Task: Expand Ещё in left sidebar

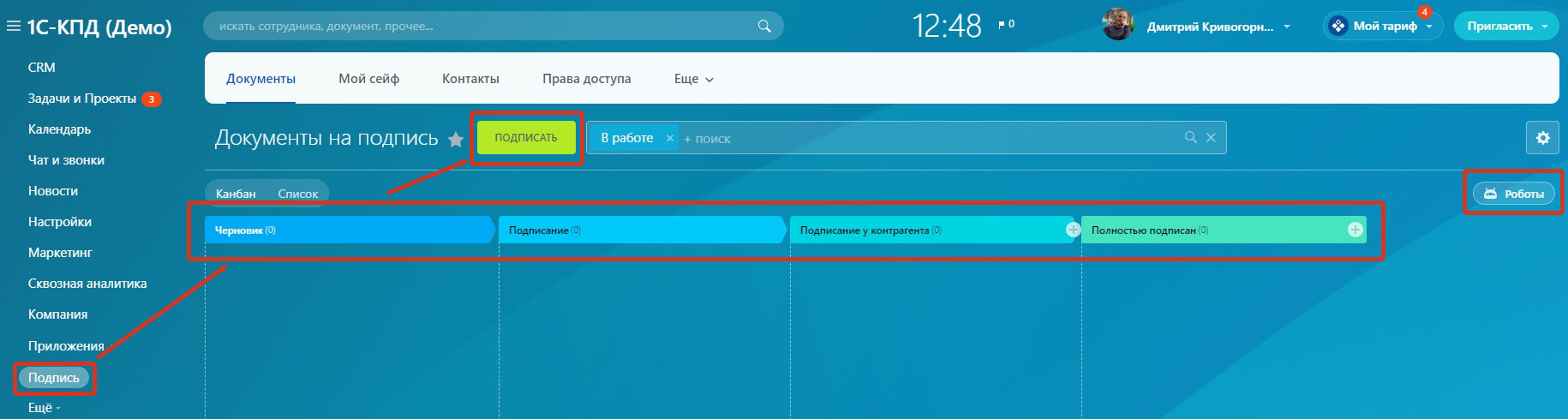Action: [44, 408]
